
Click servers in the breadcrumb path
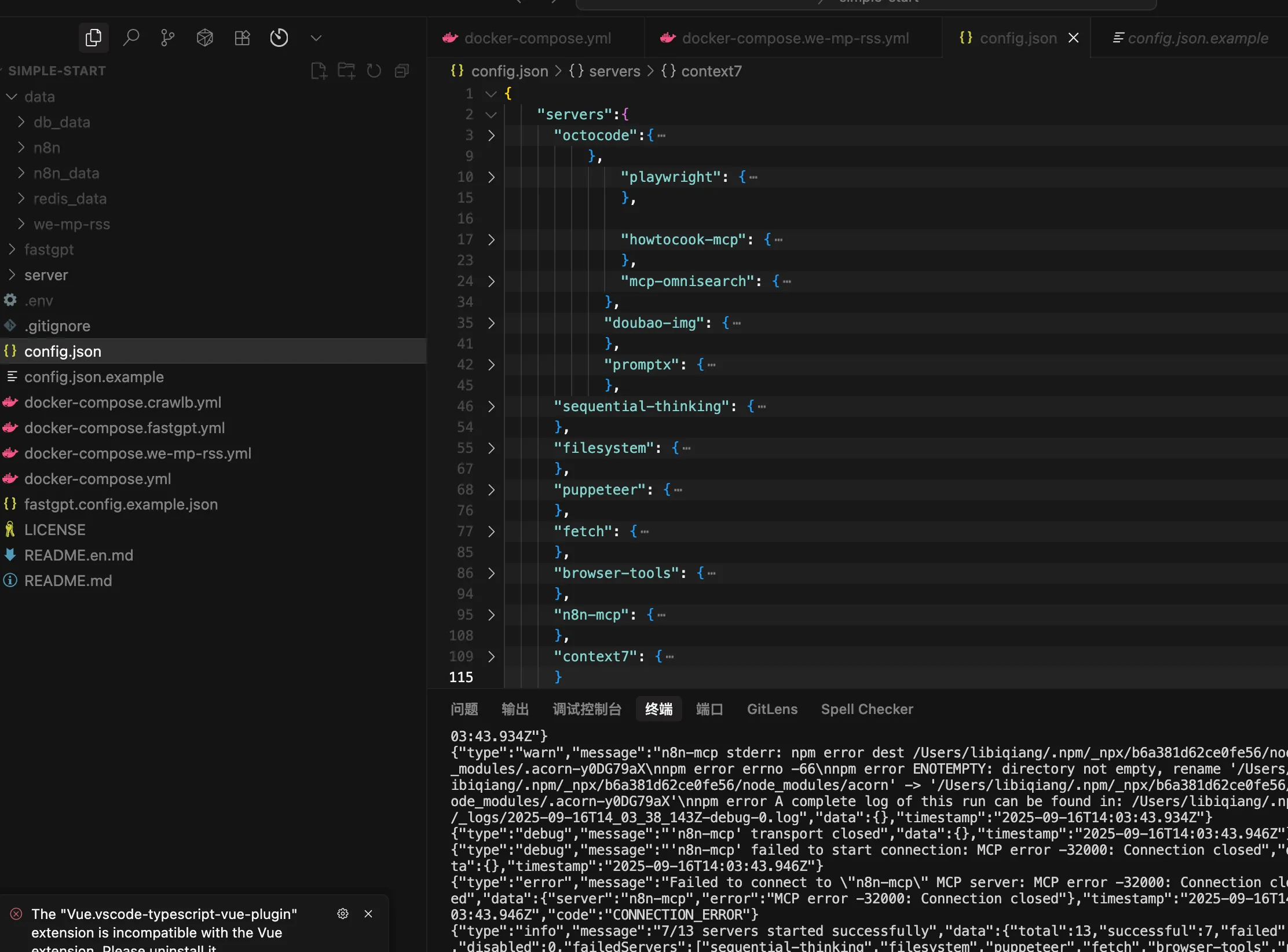614,71
